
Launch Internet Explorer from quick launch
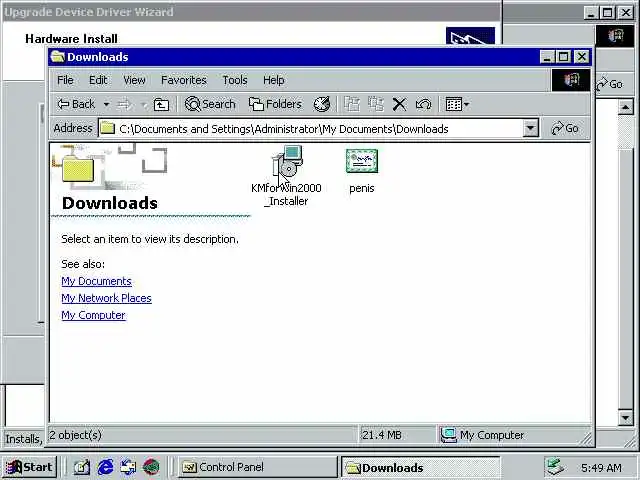[105, 467]
